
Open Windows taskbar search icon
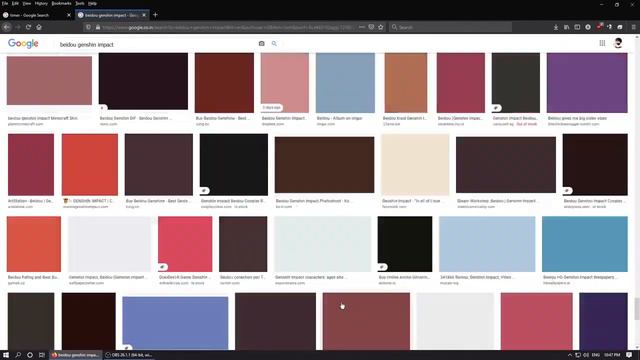tap(18, 355)
